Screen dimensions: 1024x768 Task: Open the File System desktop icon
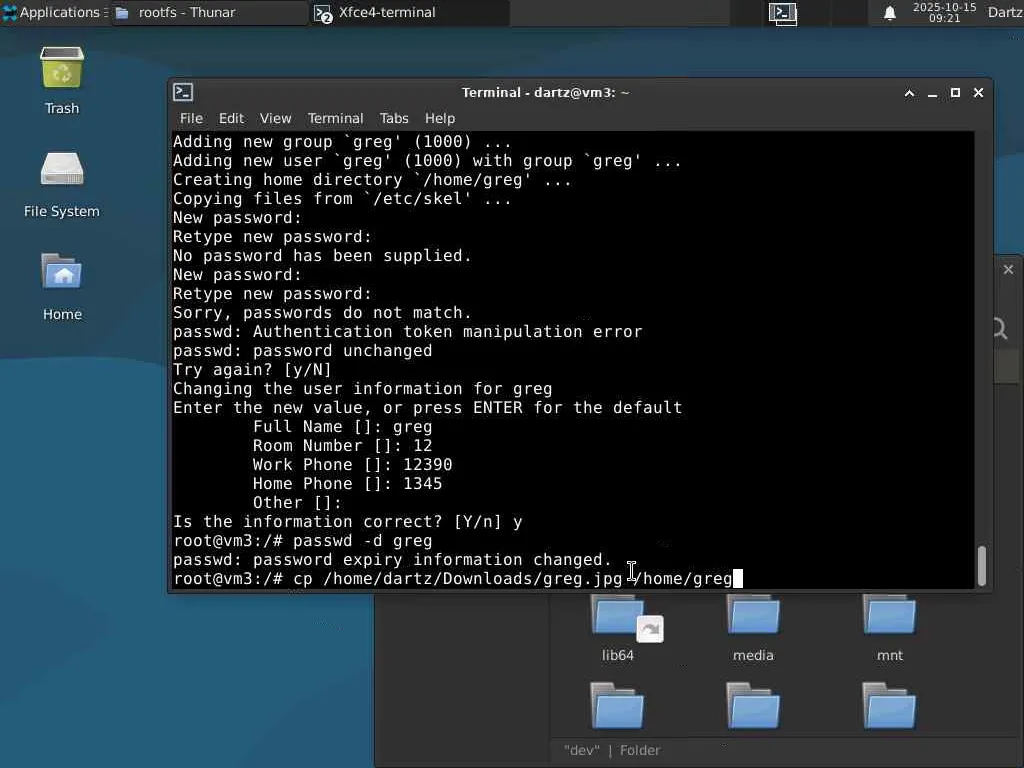62,184
